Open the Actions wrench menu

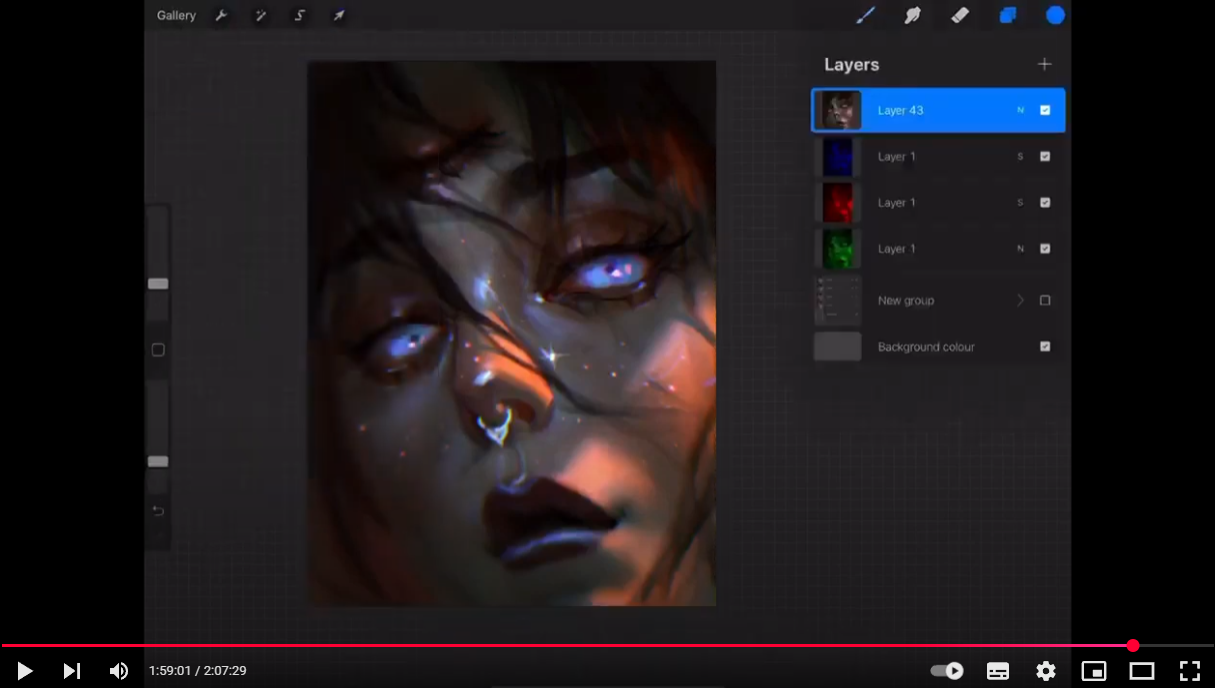click(x=221, y=15)
